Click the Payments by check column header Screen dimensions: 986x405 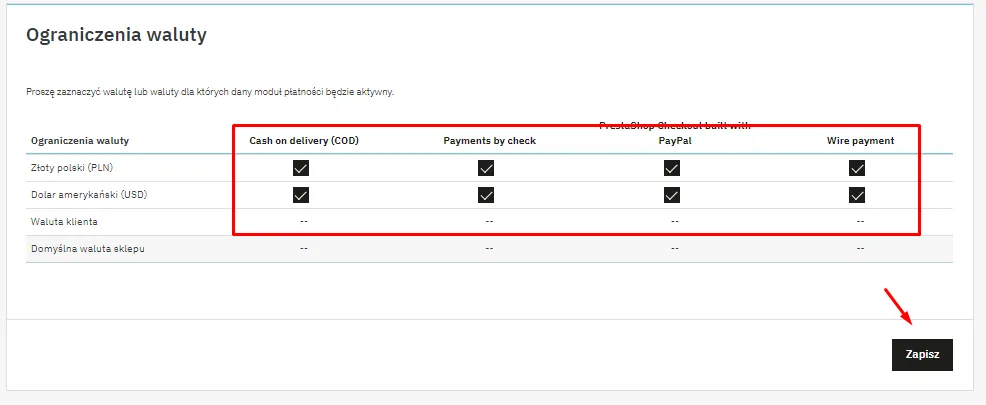(489, 141)
